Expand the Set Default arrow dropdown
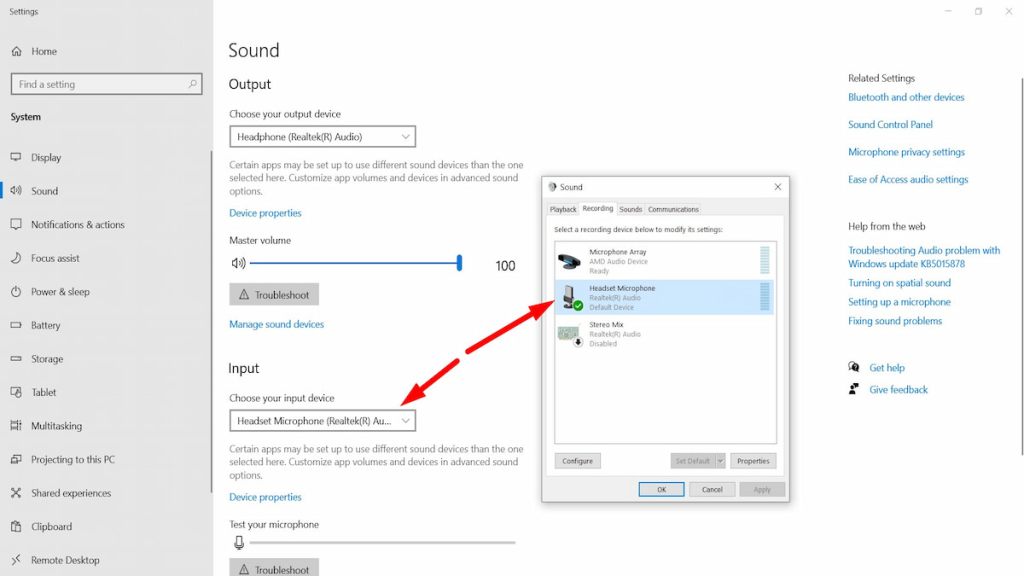1024x576 pixels. (x=720, y=461)
